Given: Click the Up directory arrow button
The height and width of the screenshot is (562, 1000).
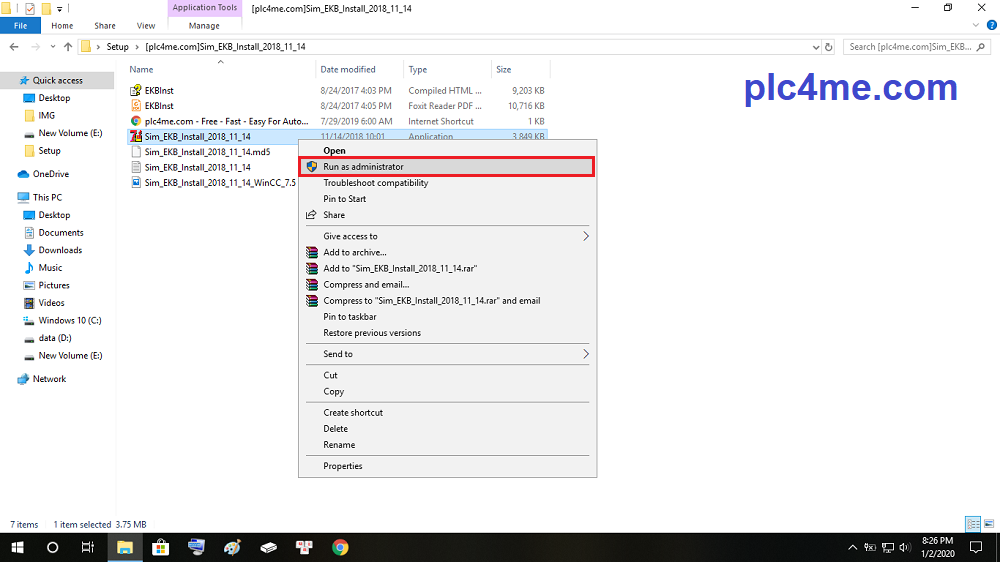Looking at the screenshot, I should 68,46.
